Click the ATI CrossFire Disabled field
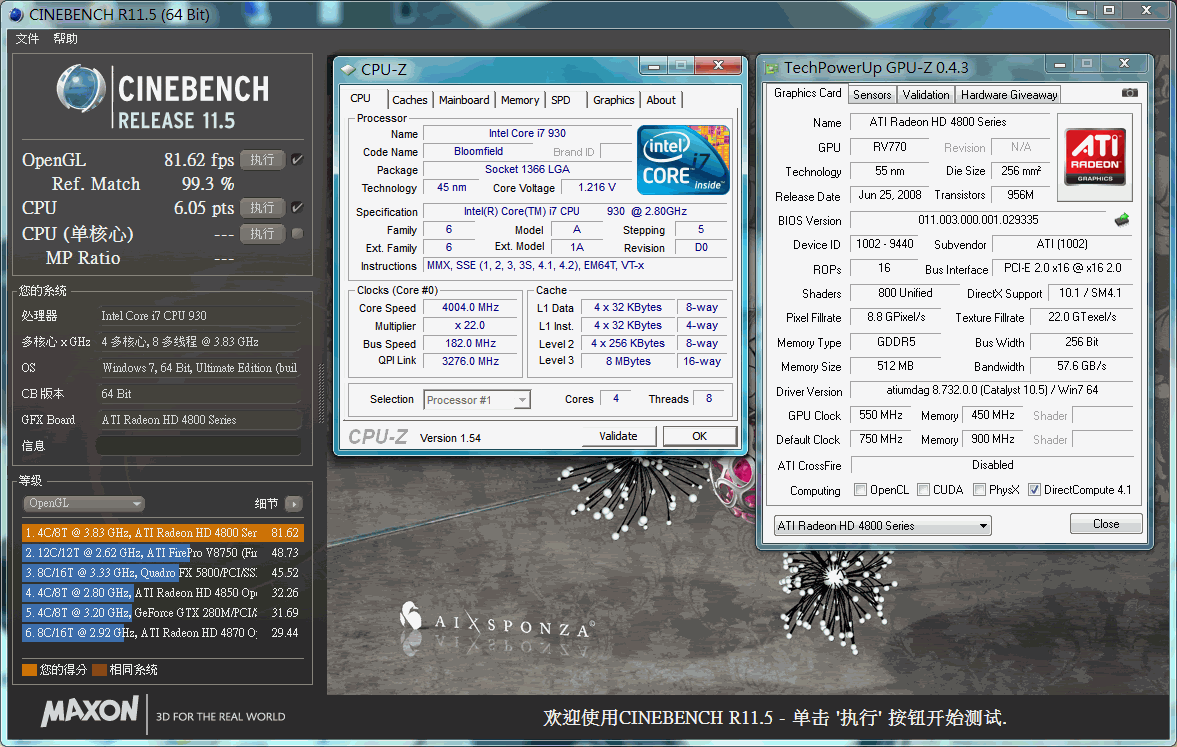1177x747 pixels. (x=992, y=465)
